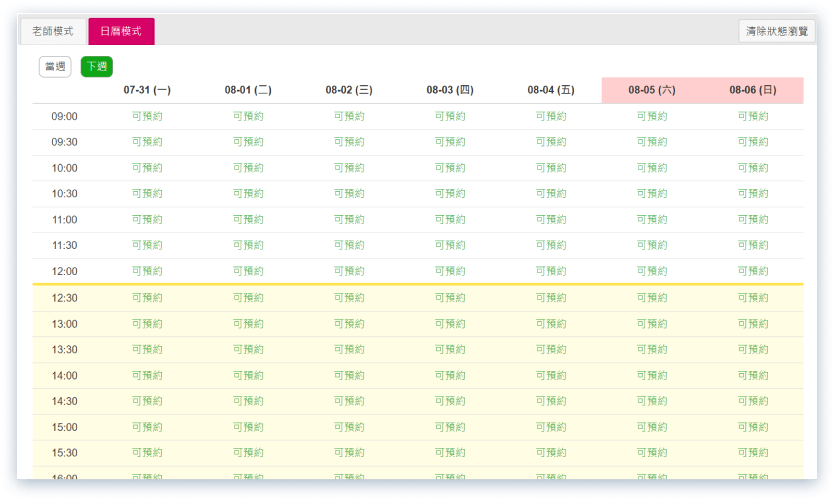Reserve 10:00 slot on 08-02 (三)
The image size is (834, 501).
[x=349, y=168]
